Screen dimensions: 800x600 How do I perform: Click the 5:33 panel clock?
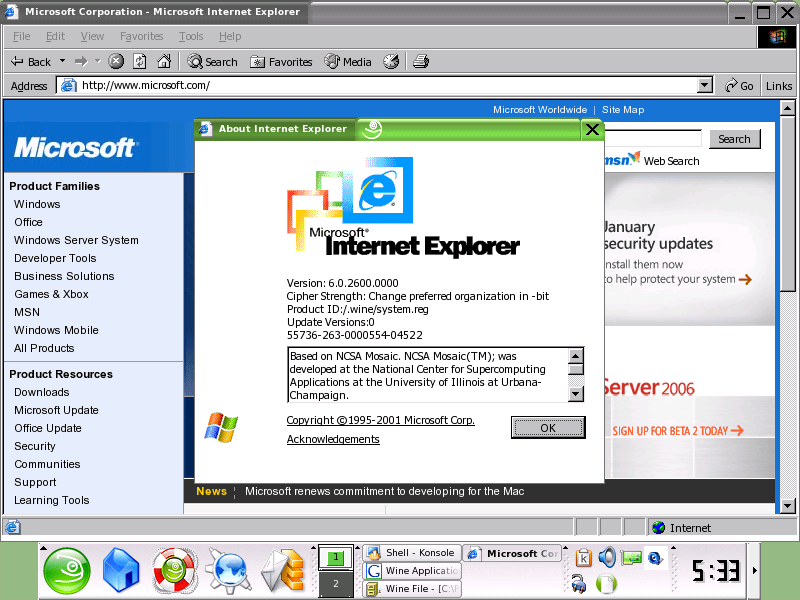715,570
